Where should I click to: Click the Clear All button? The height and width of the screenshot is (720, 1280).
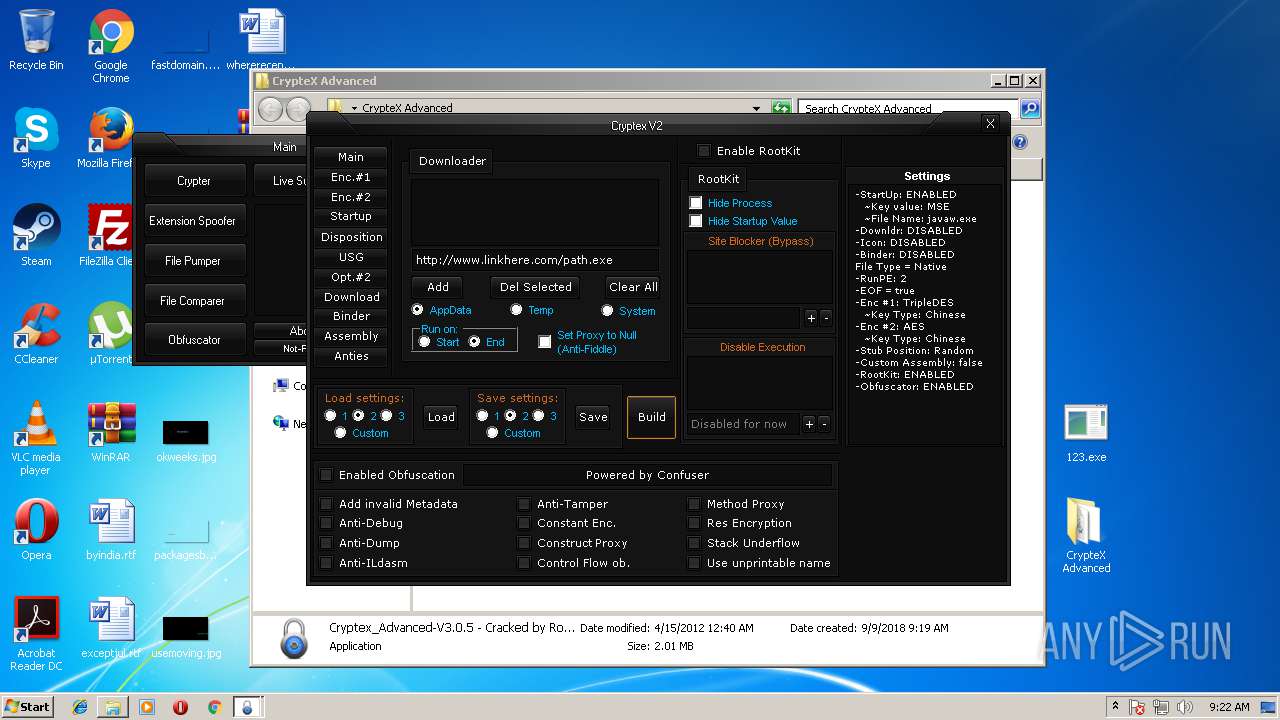click(633, 287)
